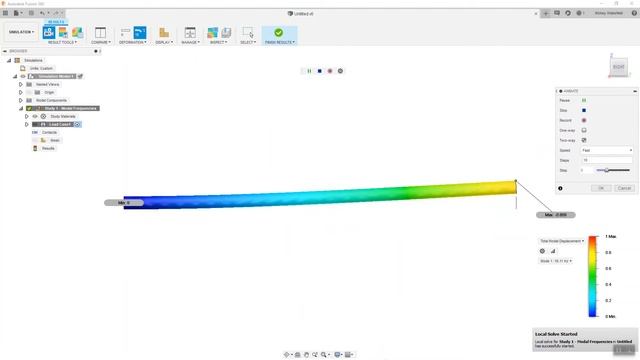Click the Compare split-view icon
This screenshot has height=360, width=640.
(x=100, y=32)
